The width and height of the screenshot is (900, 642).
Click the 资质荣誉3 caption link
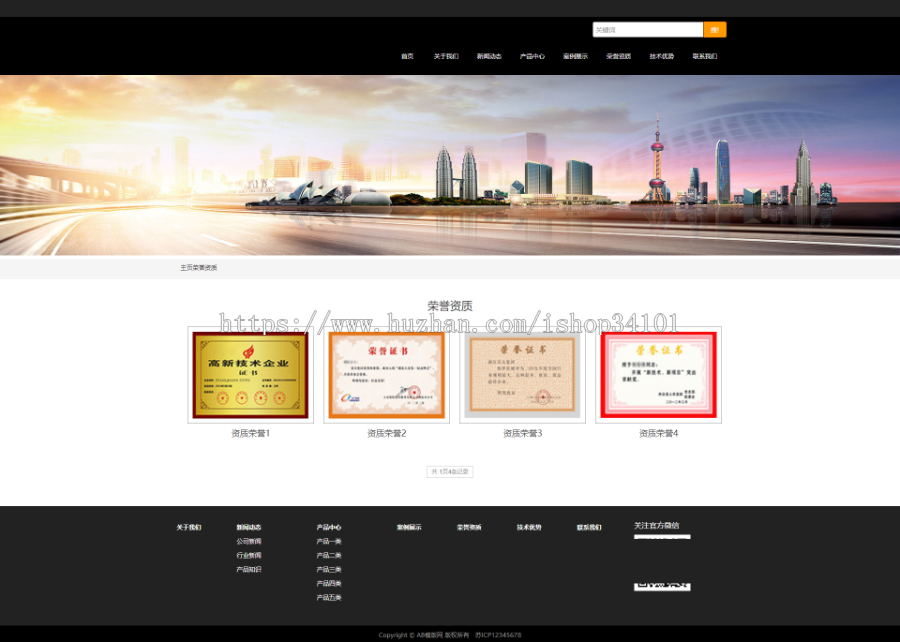coord(522,433)
